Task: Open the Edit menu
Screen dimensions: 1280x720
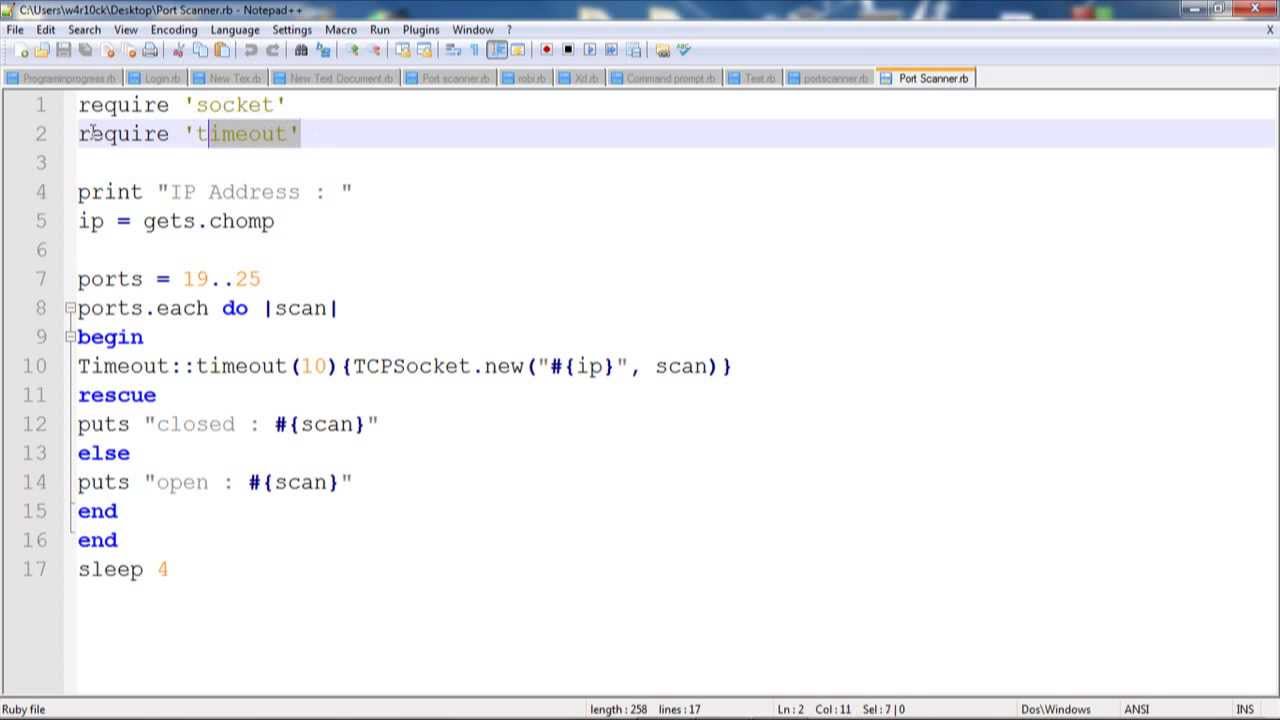Action: tap(46, 30)
